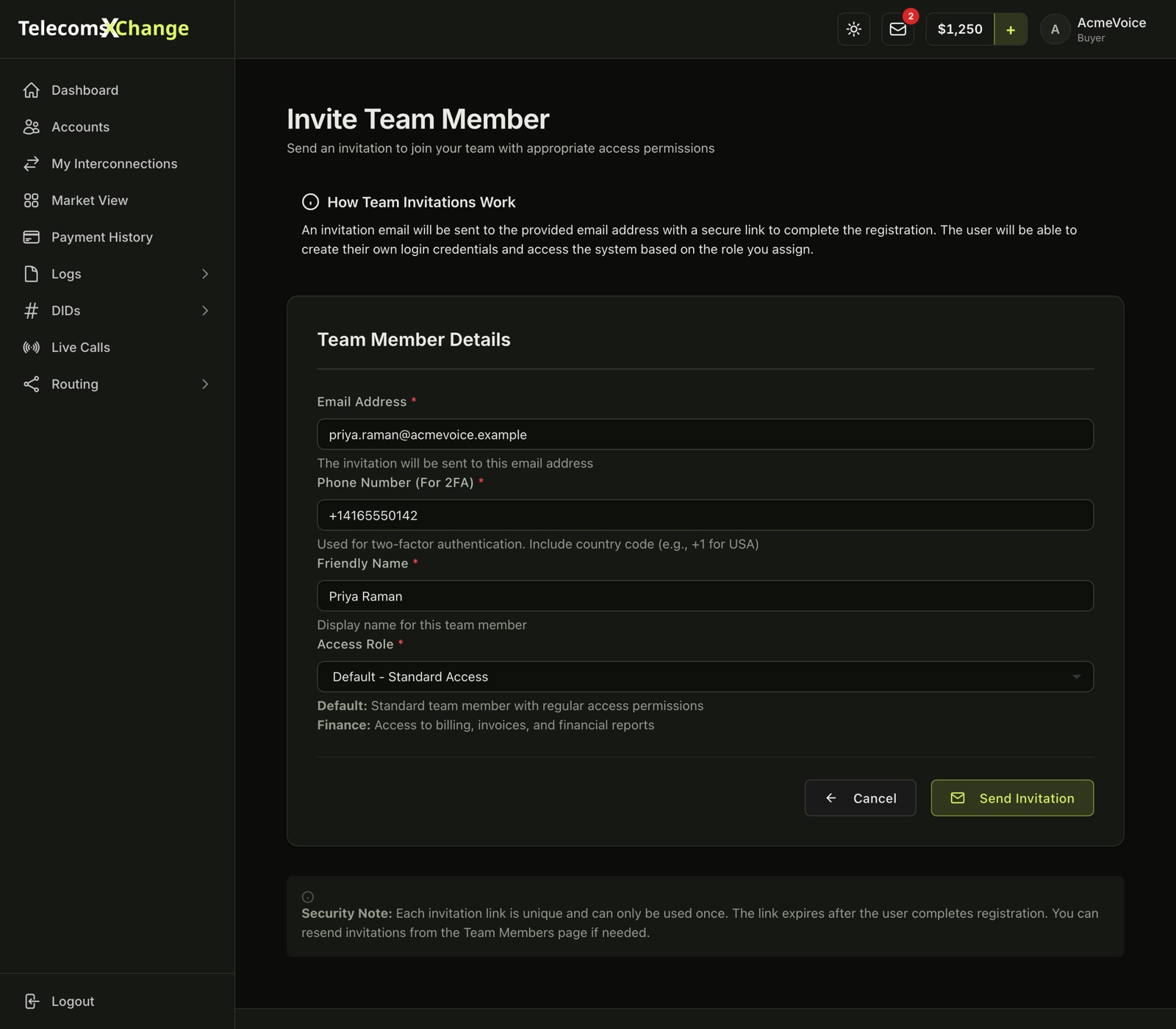Open the mail notifications icon
The image size is (1176, 1029).
pyautogui.click(x=897, y=29)
